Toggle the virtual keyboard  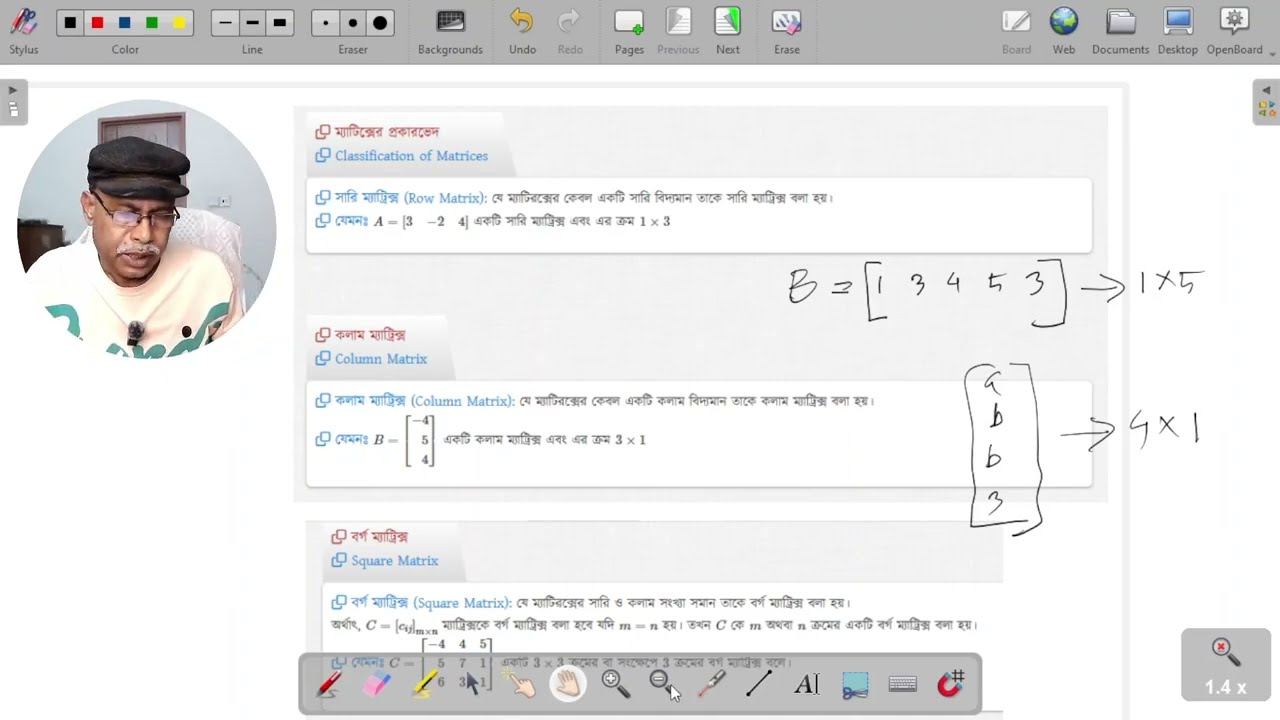point(903,684)
